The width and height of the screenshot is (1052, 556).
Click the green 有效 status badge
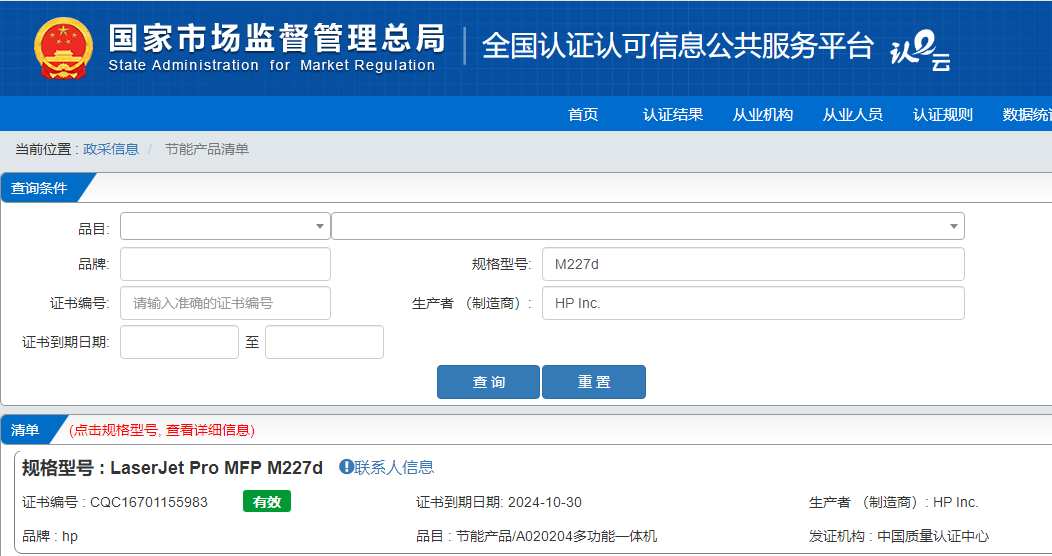[267, 502]
